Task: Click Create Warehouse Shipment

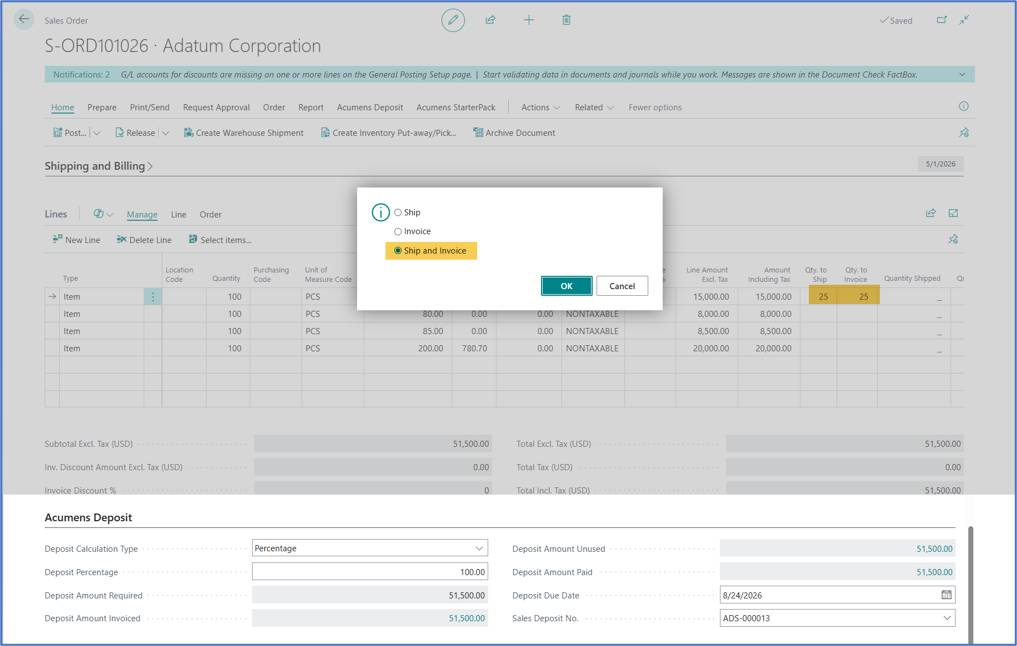Action: click(x=243, y=132)
